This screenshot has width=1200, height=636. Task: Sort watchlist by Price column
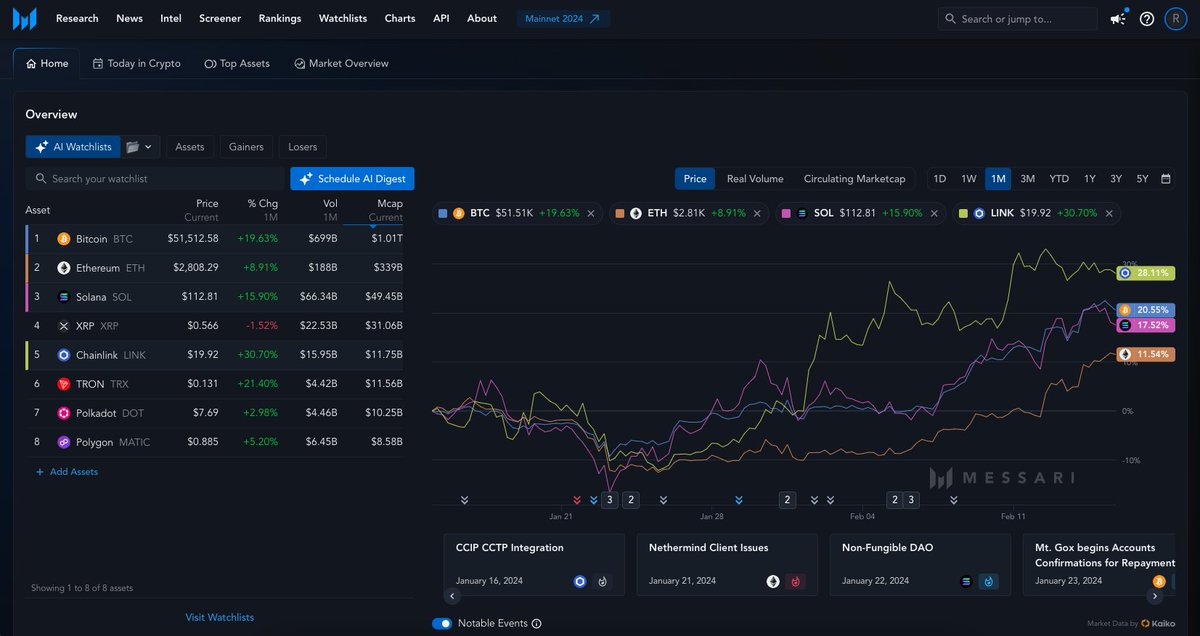click(x=203, y=210)
